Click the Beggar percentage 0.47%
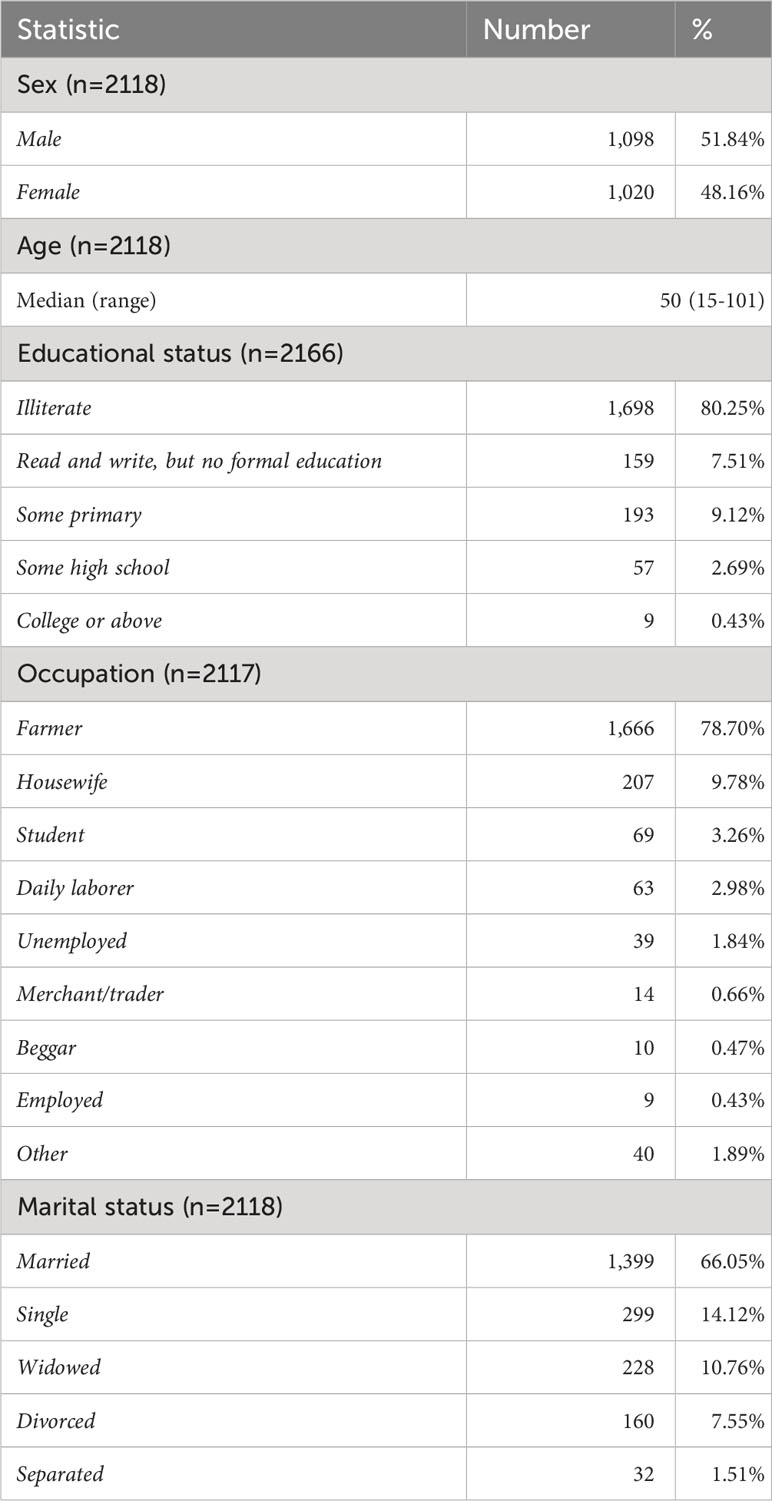Screen dimensions: 772x1501 pyautogui.click(x=735, y=1047)
